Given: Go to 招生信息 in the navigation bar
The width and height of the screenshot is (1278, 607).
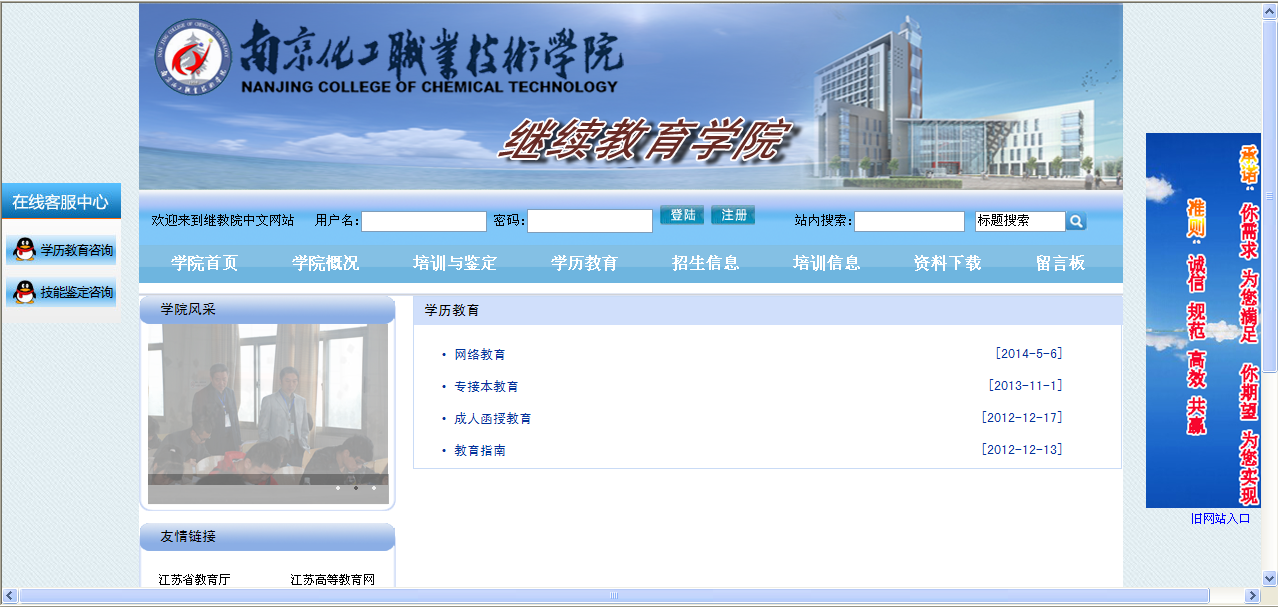Looking at the screenshot, I should 705,264.
